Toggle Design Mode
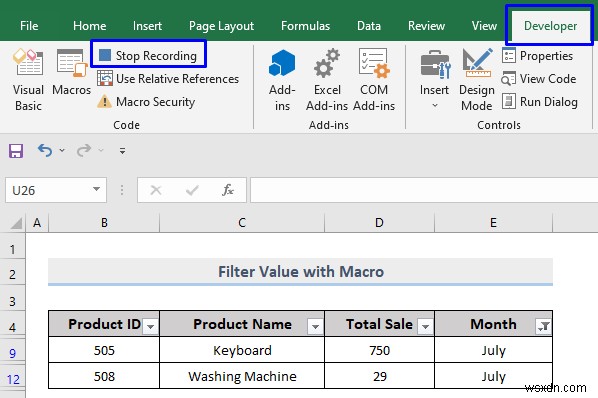This screenshot has width=598, height=398. click(x=477, y=80)
